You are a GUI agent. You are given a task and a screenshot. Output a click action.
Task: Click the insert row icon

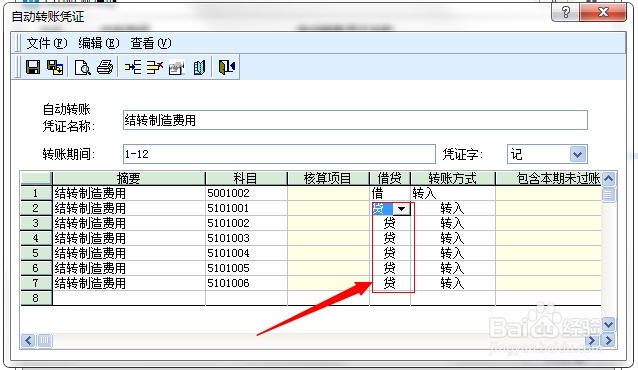tap(133, 67)
